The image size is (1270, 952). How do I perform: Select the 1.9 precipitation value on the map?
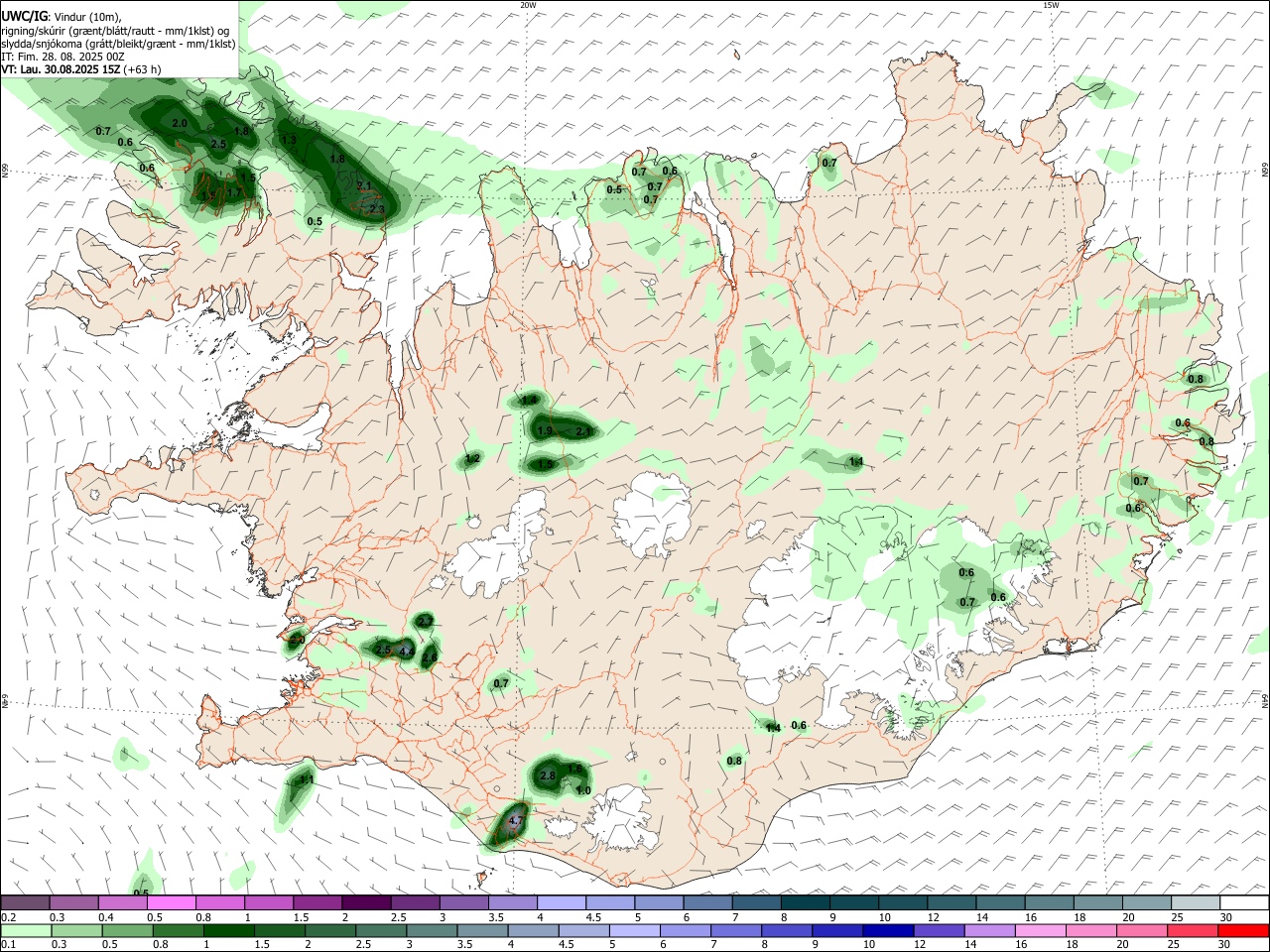(x=545, y=431)
